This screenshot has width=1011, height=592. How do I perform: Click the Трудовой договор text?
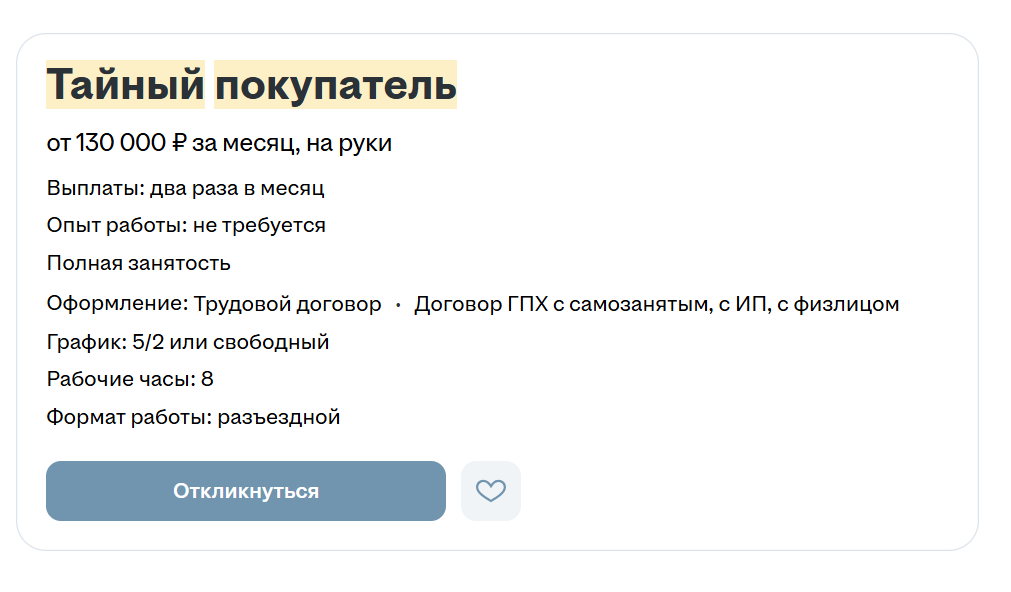[288, 304]
